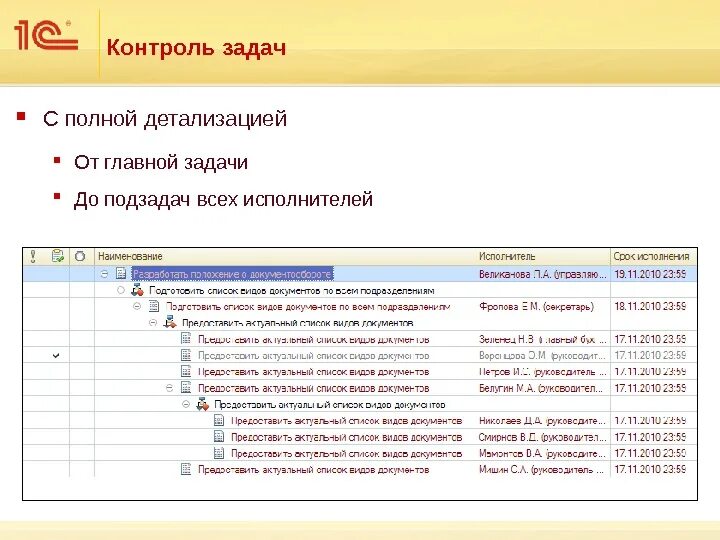720x540 pixels.
Task: Click executor 'Зеленец Н.В.' cell
Action: [x=543, y=339]
